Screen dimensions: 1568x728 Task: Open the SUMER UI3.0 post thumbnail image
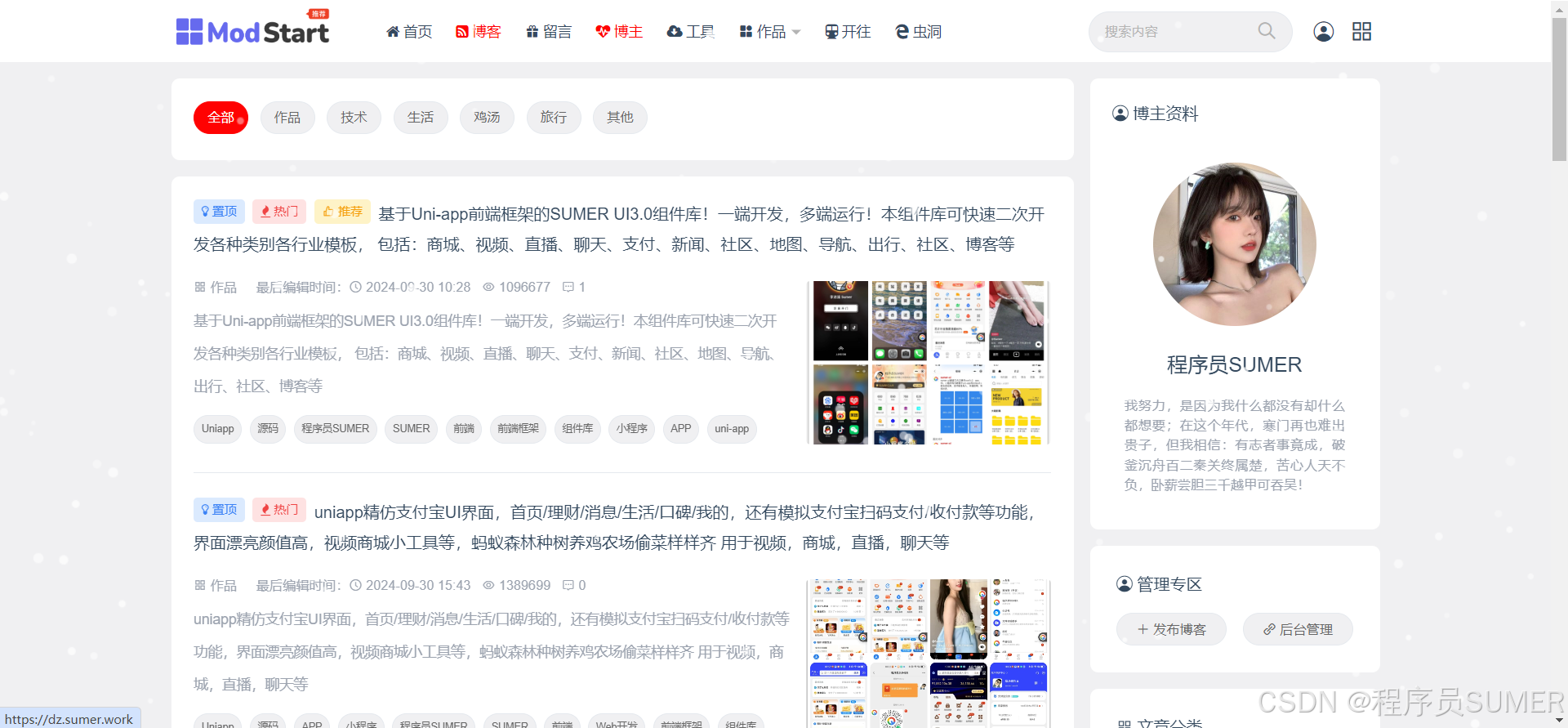click(x=929, y=363)
